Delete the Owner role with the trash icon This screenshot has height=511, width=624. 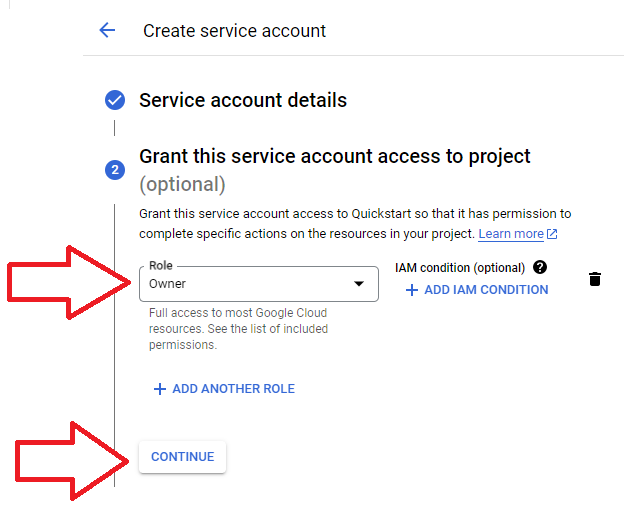tap(595, 279)
